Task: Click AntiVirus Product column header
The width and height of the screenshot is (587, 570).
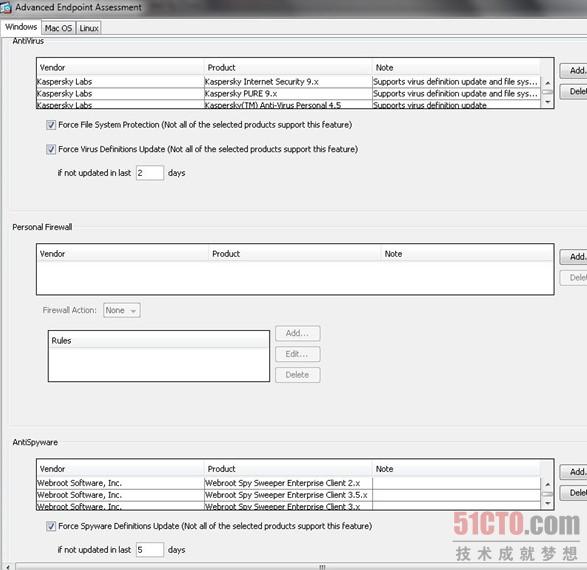Action: click(288, 68)
